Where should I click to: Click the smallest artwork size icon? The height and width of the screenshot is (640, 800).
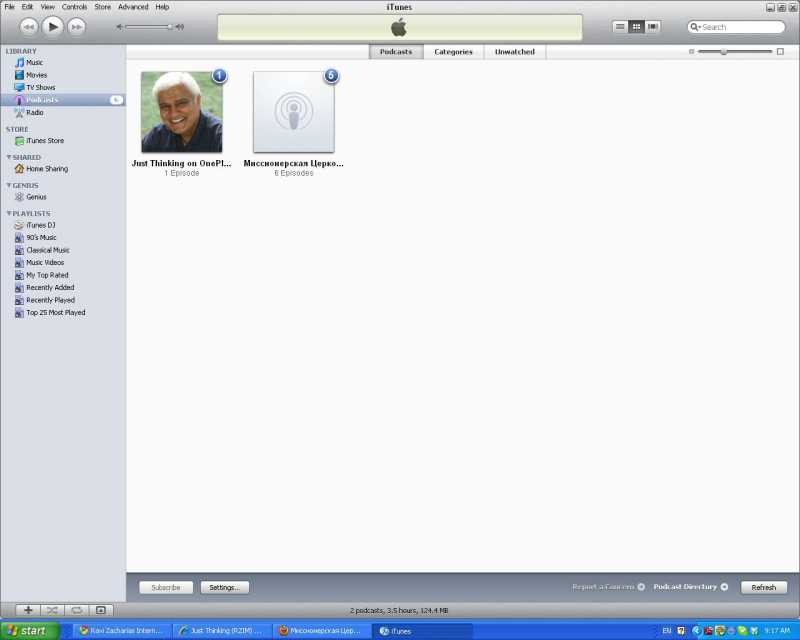point(691,52)
